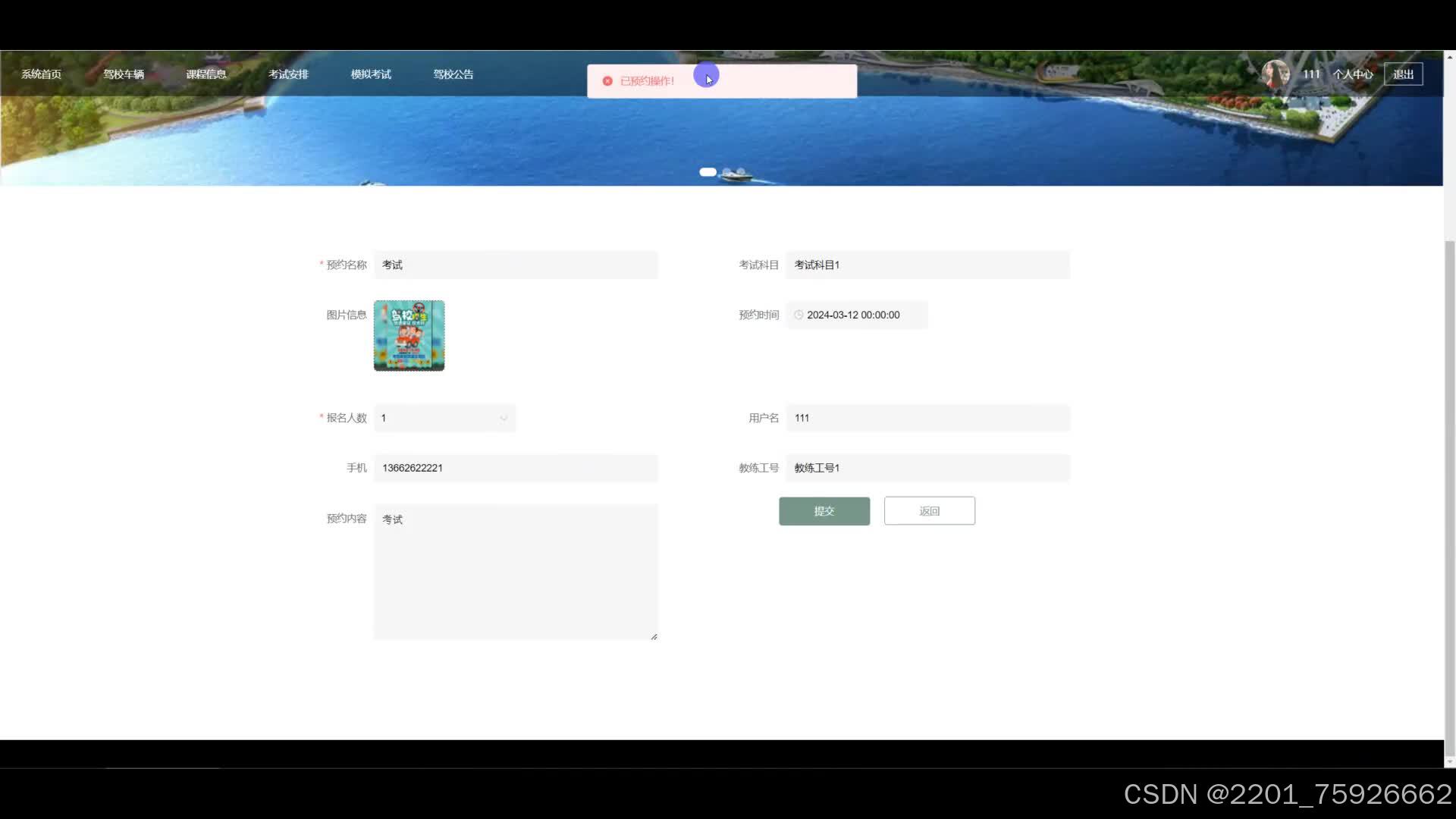Screen dimensions: 1456x819
Task: Select the second carousel indicator dot
Action: tap(727, 172)
